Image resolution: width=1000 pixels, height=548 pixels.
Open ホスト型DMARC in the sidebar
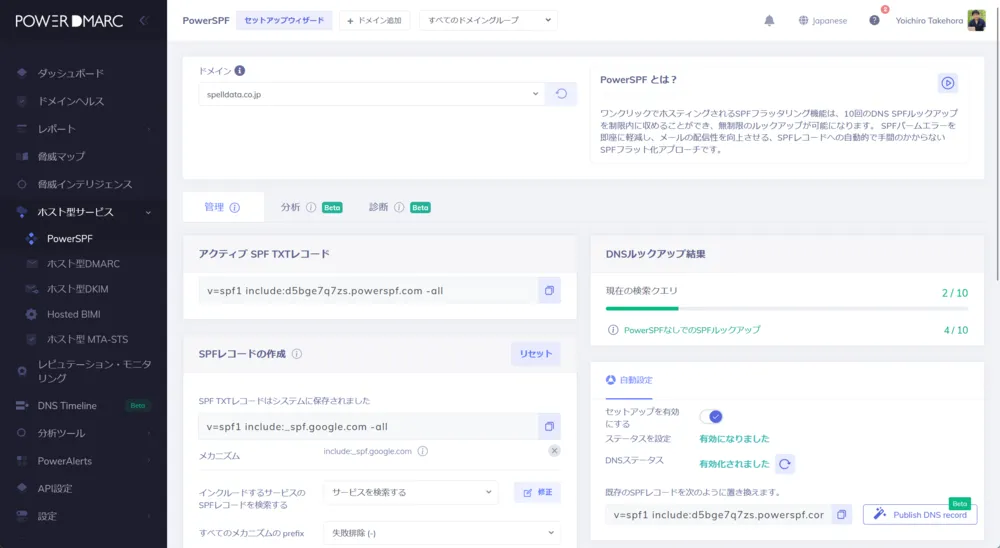point(83,264)
